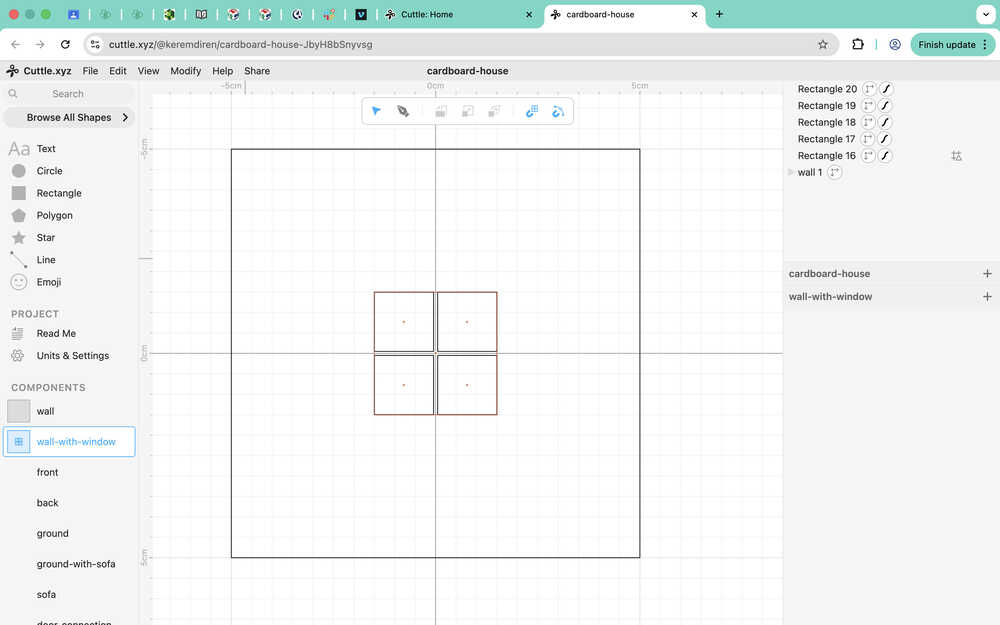Image resolution: width=1000 pixels, height=625 pixels.
Task: Click Rectangle 20 stroke style icon
Action: pyautogui.click(x=885, y=89)
